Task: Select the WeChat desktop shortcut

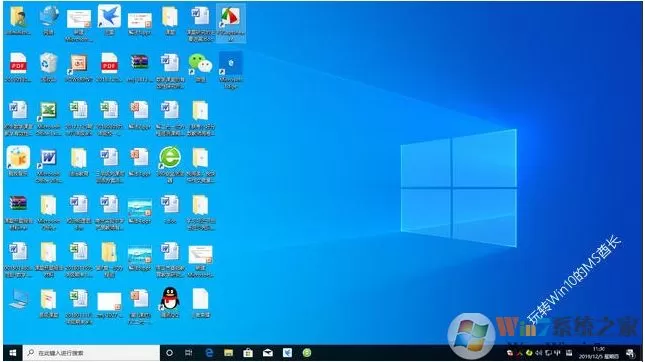Action: pos(200,68)
